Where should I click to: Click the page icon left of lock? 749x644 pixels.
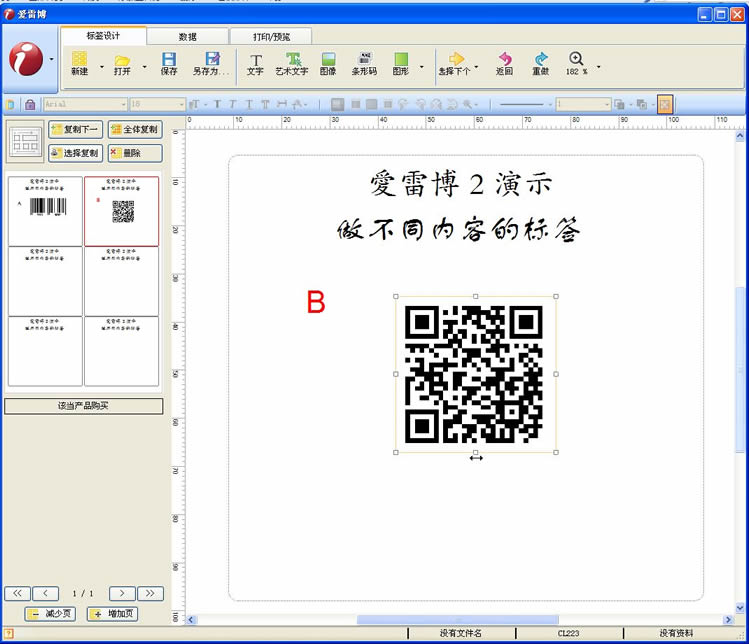[11, 104]
